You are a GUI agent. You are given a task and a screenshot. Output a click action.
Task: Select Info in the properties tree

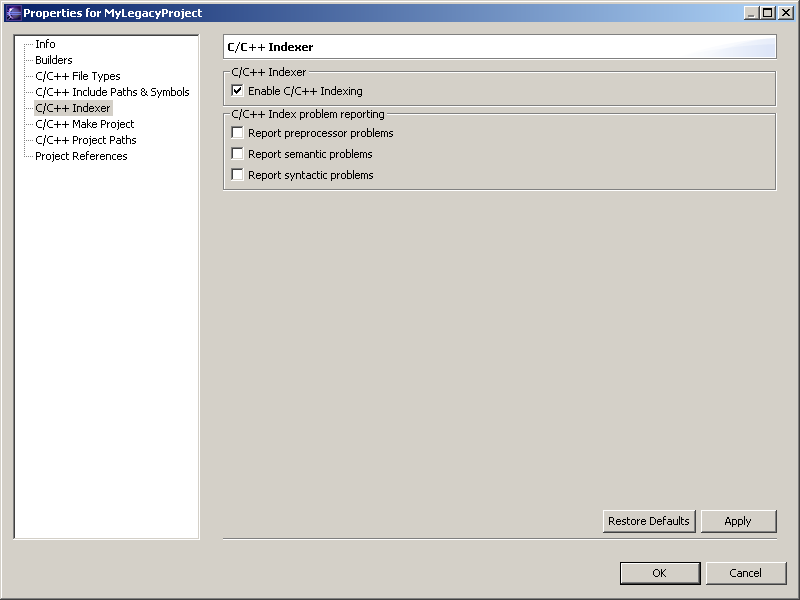point(45,44)
